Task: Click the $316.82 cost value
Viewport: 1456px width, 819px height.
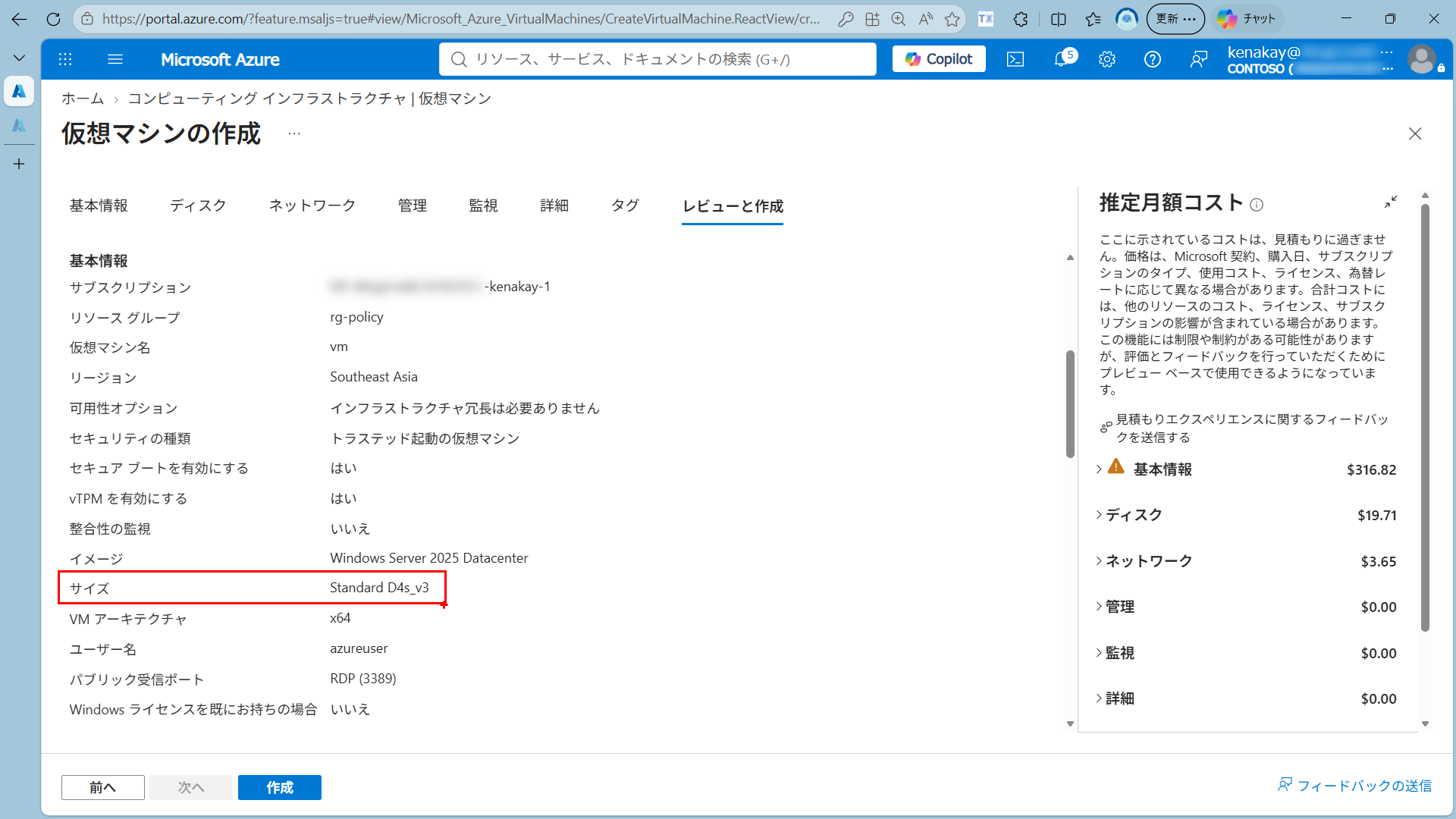Action: tap(1371, 470)
